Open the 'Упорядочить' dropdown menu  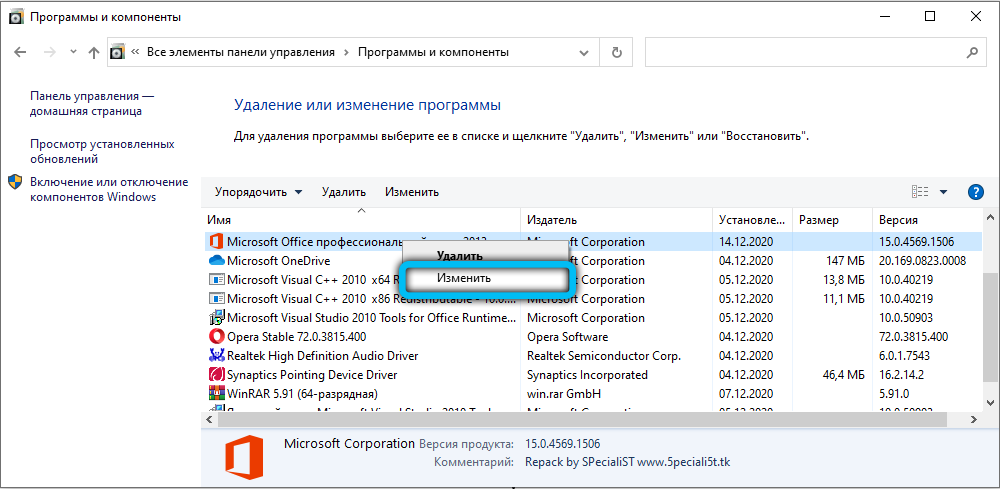click(258, 192)
